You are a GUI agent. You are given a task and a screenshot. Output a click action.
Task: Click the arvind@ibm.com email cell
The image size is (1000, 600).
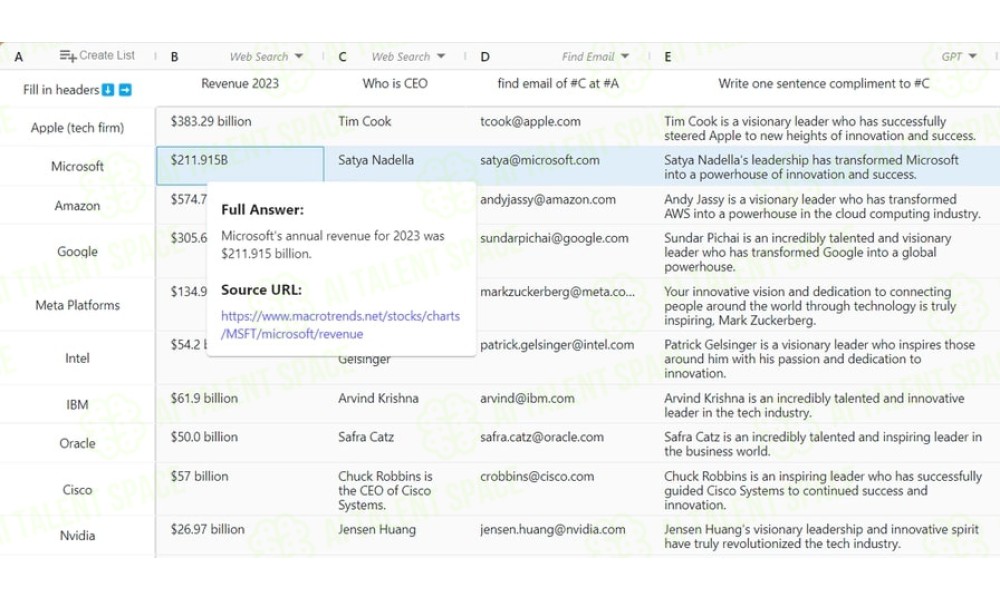click(x=558, y=404)
